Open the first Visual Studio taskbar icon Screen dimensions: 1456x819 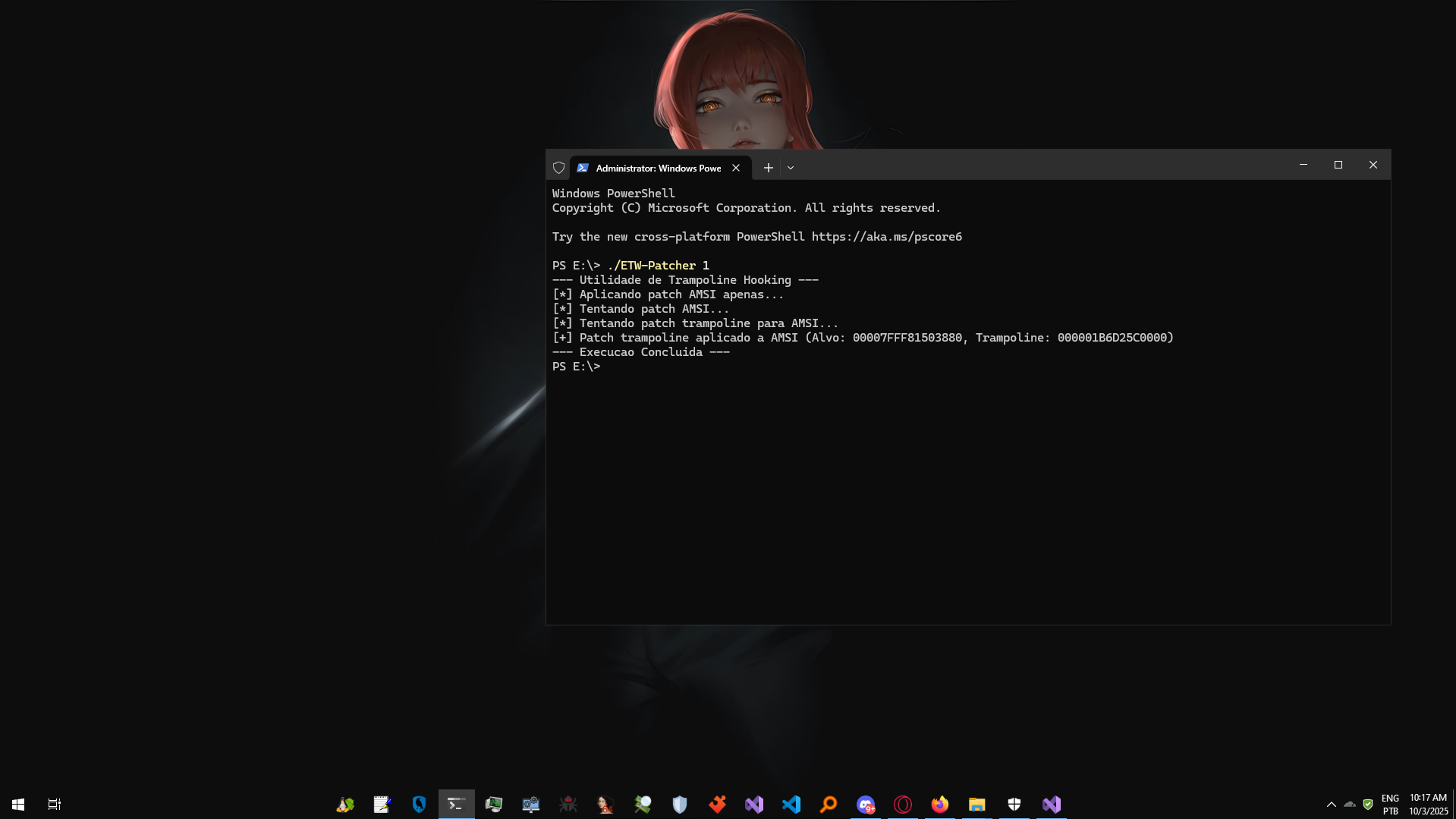(754, 805)
